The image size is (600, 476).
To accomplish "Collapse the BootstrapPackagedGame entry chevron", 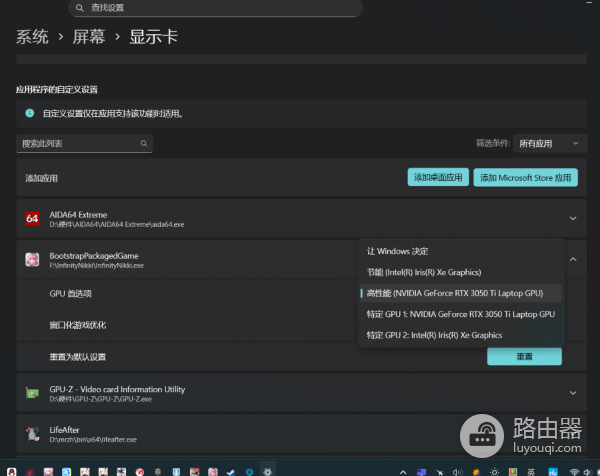I will point(573,259).
